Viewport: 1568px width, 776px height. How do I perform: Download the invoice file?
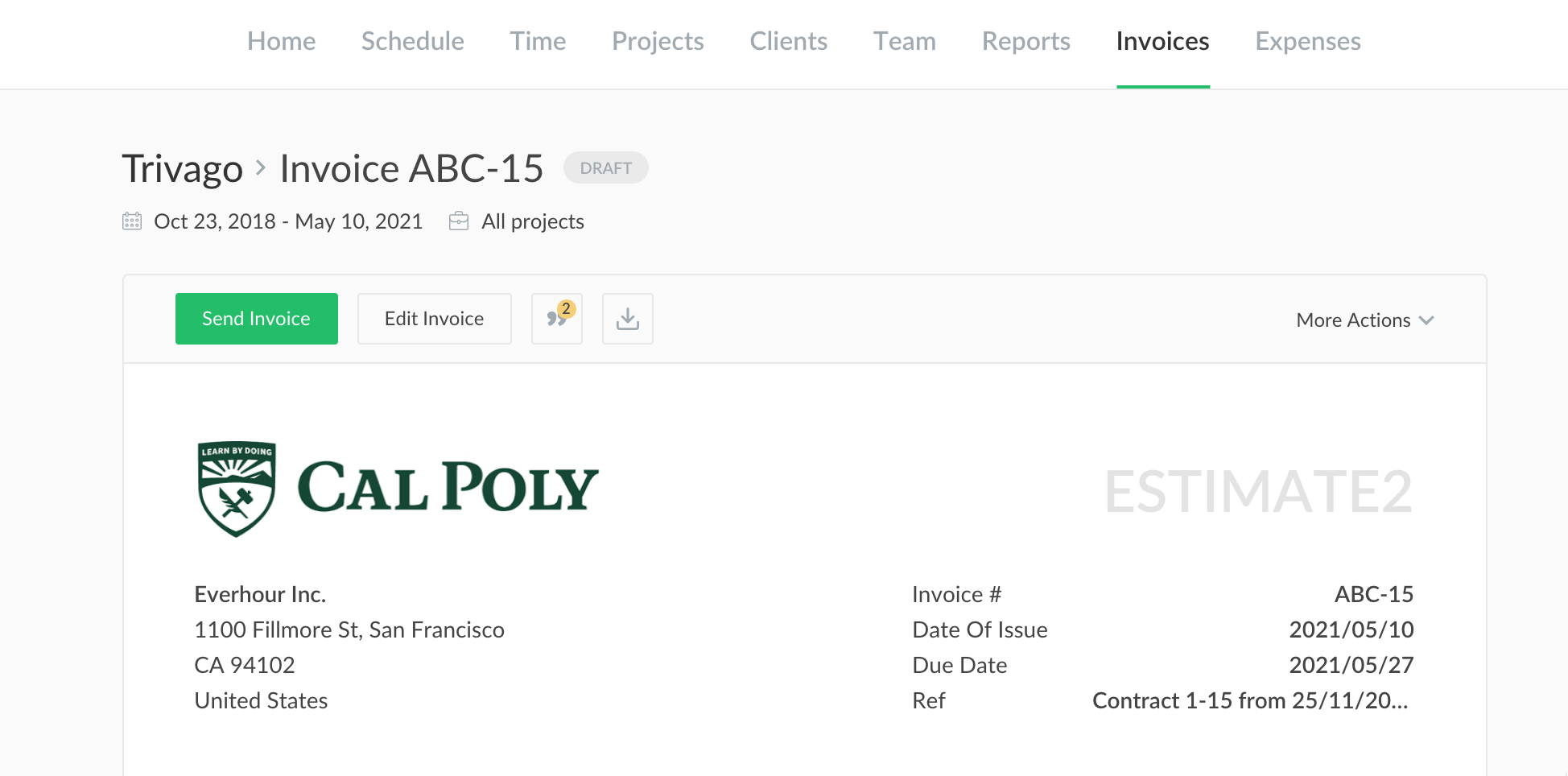pyautogui.click(x=627, y=319)
